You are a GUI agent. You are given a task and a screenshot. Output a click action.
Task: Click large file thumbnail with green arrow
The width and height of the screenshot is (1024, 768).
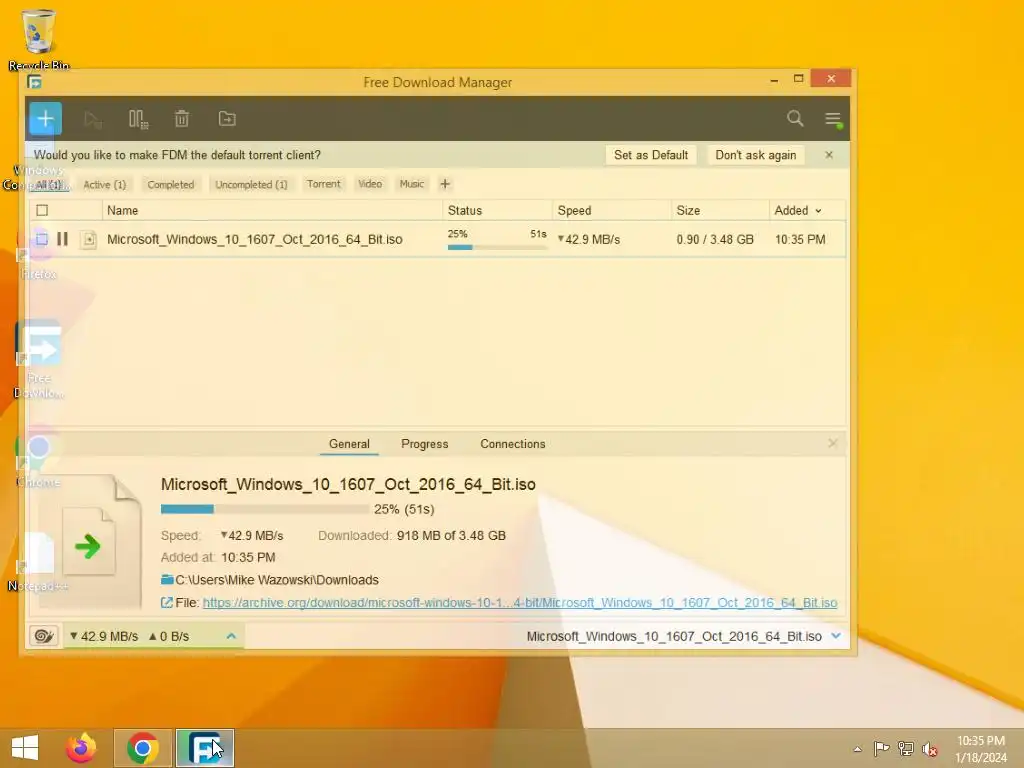90,542
